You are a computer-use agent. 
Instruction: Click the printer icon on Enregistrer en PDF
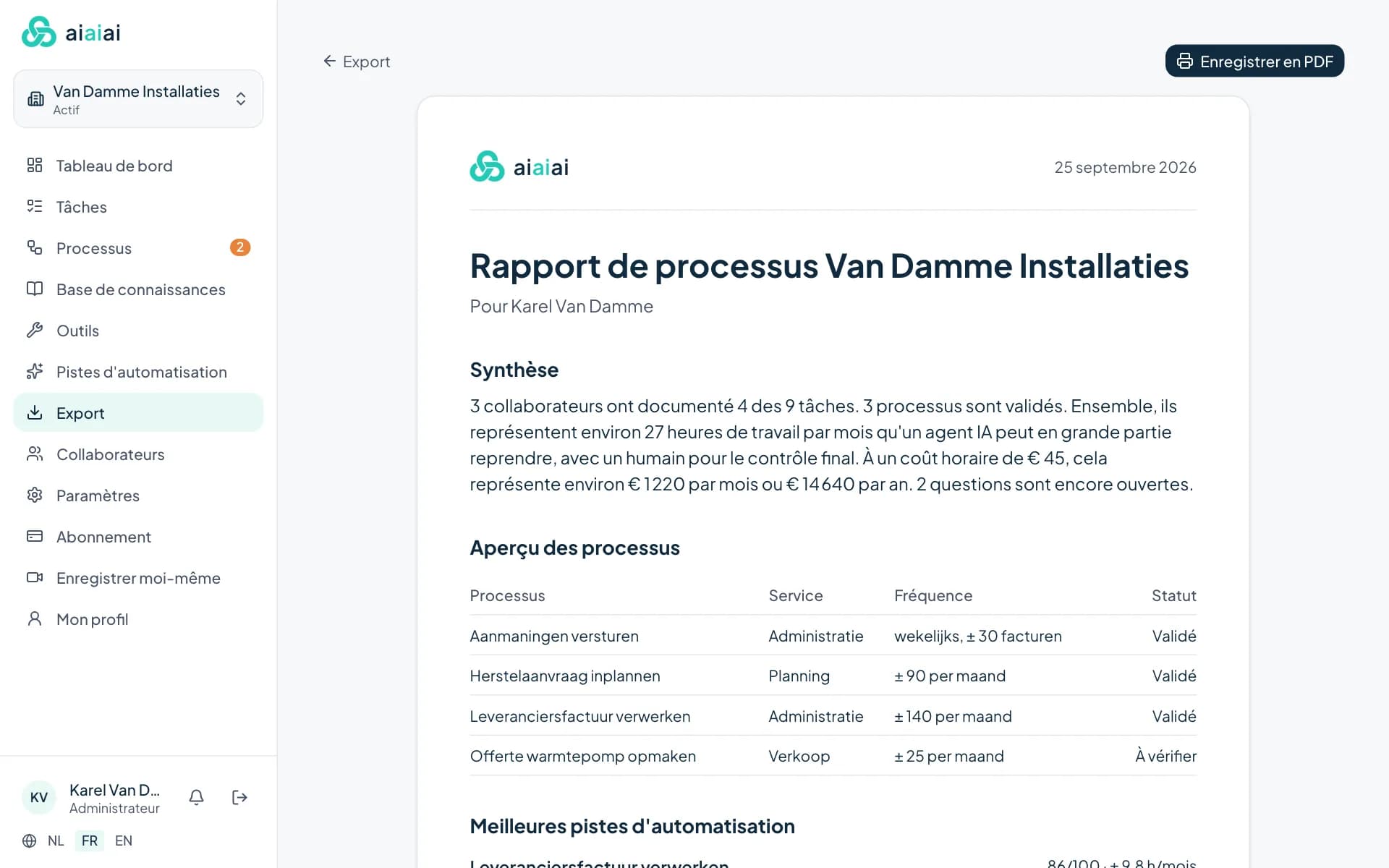click(x=1185, y=61)
